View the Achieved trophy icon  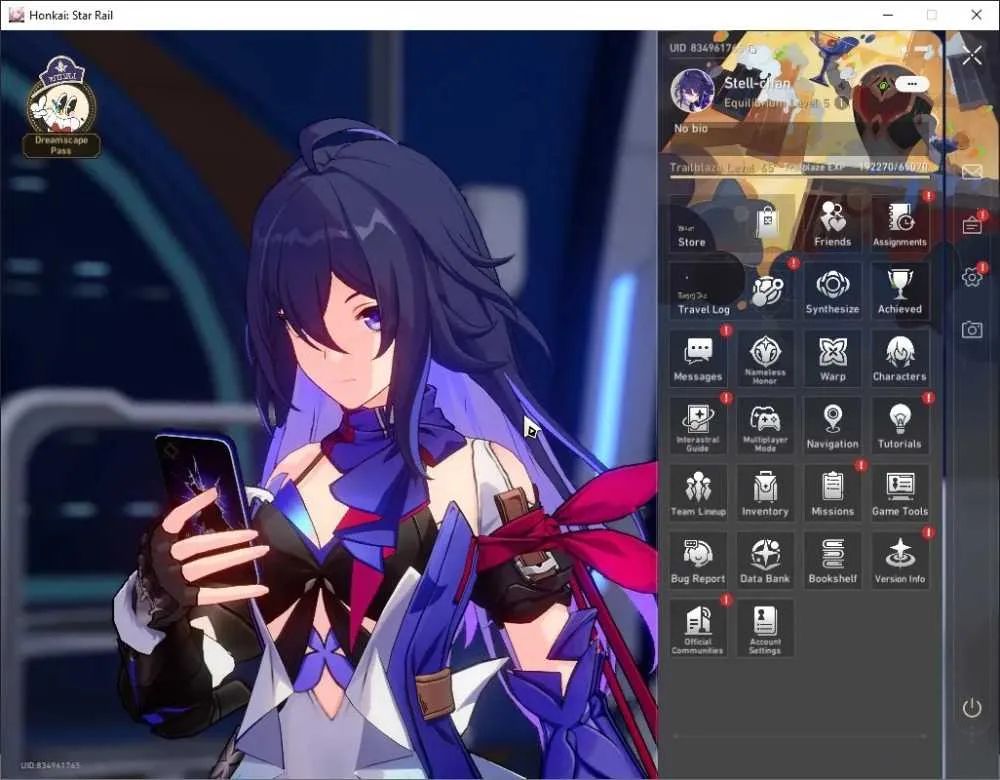click(899, 290)
